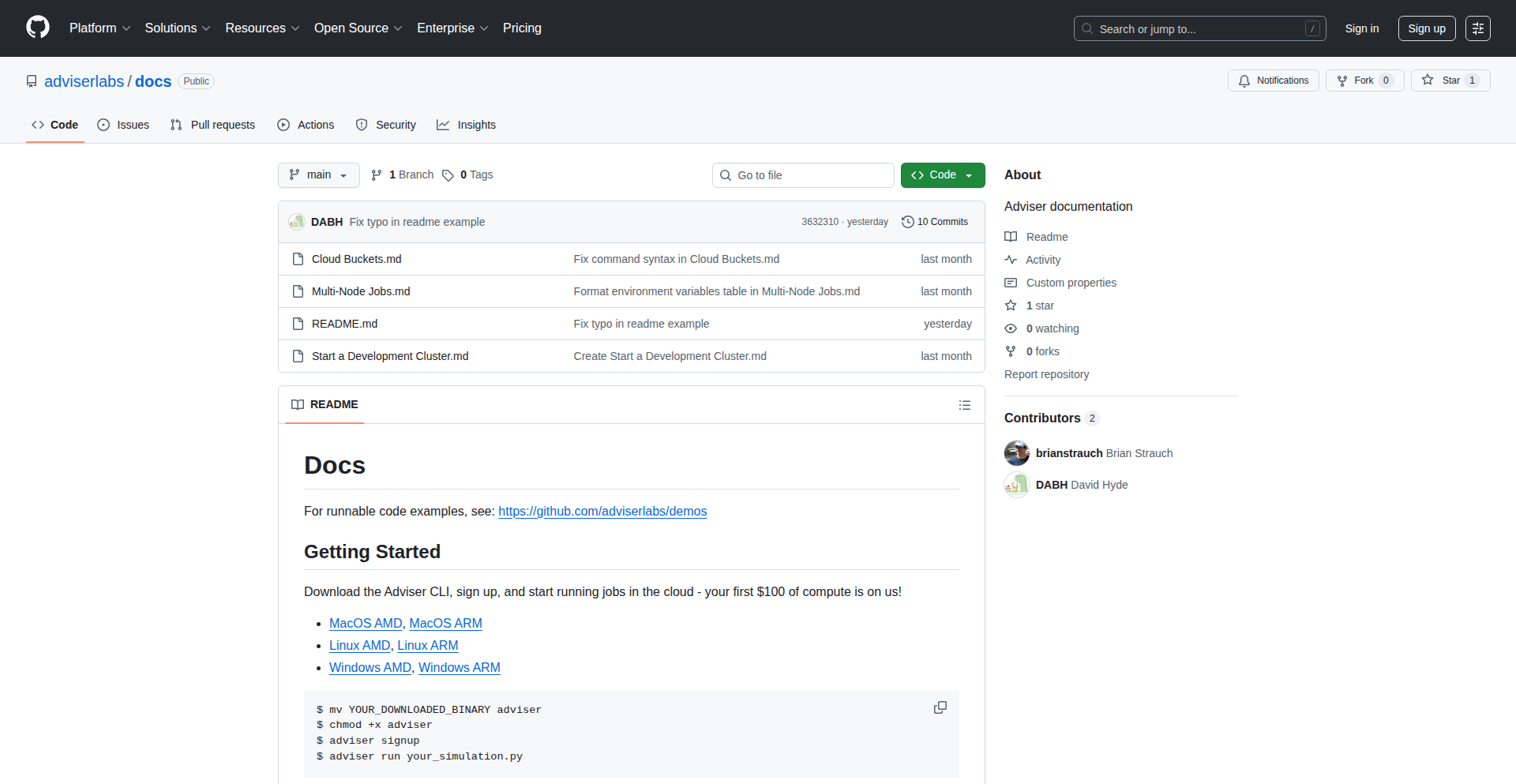
Task: Click the GitHub logo icon
Action: (36, 28)
